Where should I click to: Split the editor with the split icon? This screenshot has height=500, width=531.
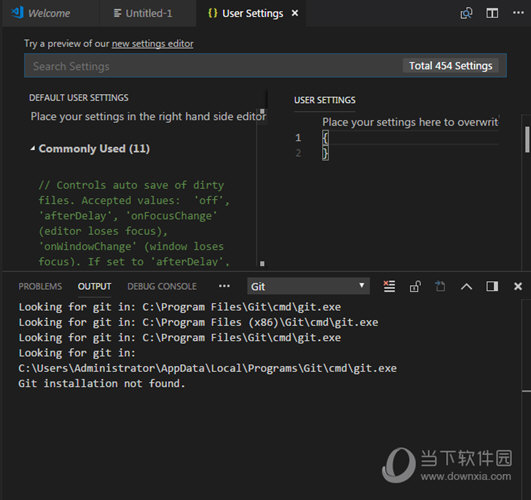(x=492, y=13)
